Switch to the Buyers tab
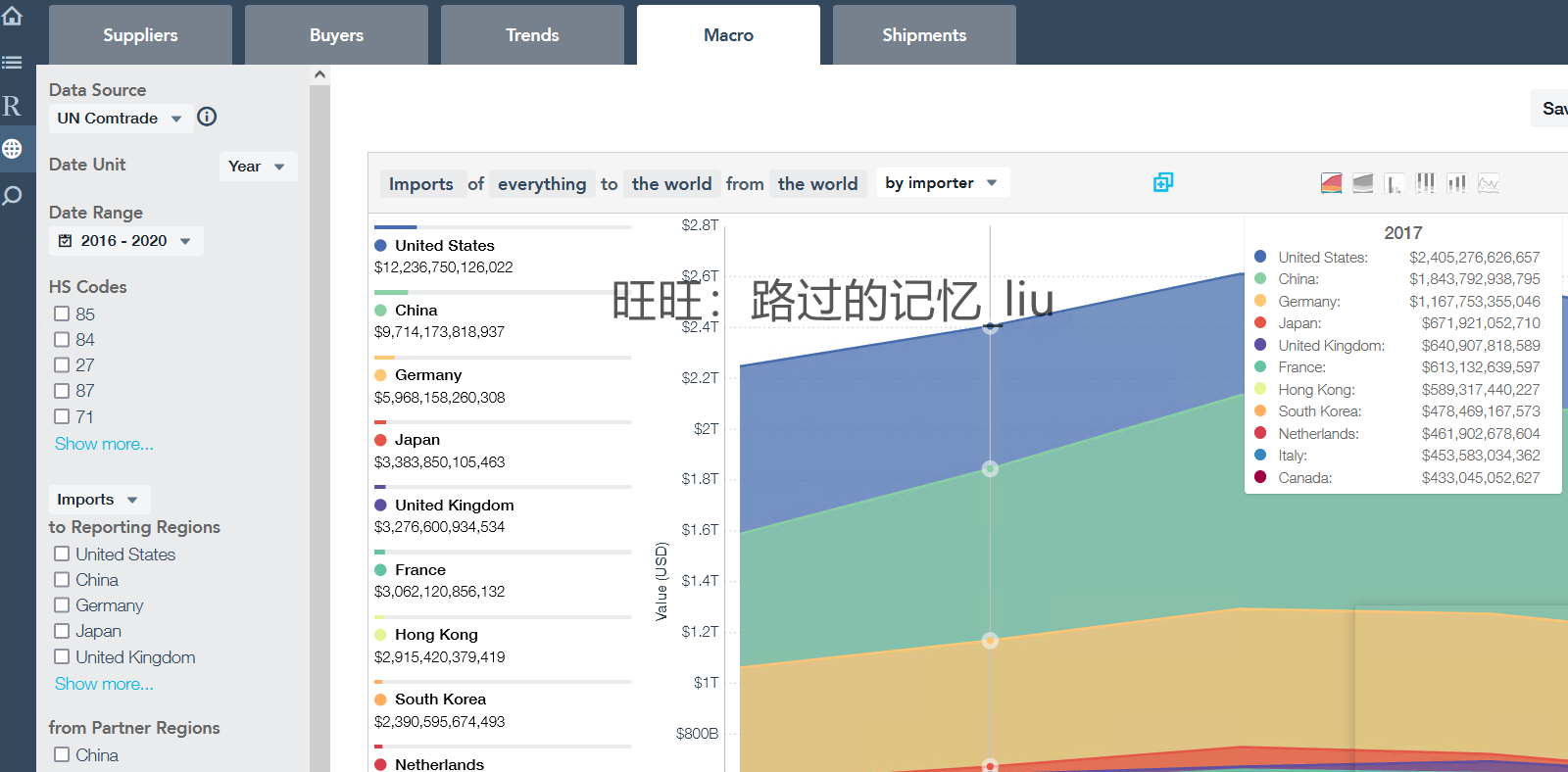Image resolution: width=1568 pixels, height=772 pixels. pos(336,35)
